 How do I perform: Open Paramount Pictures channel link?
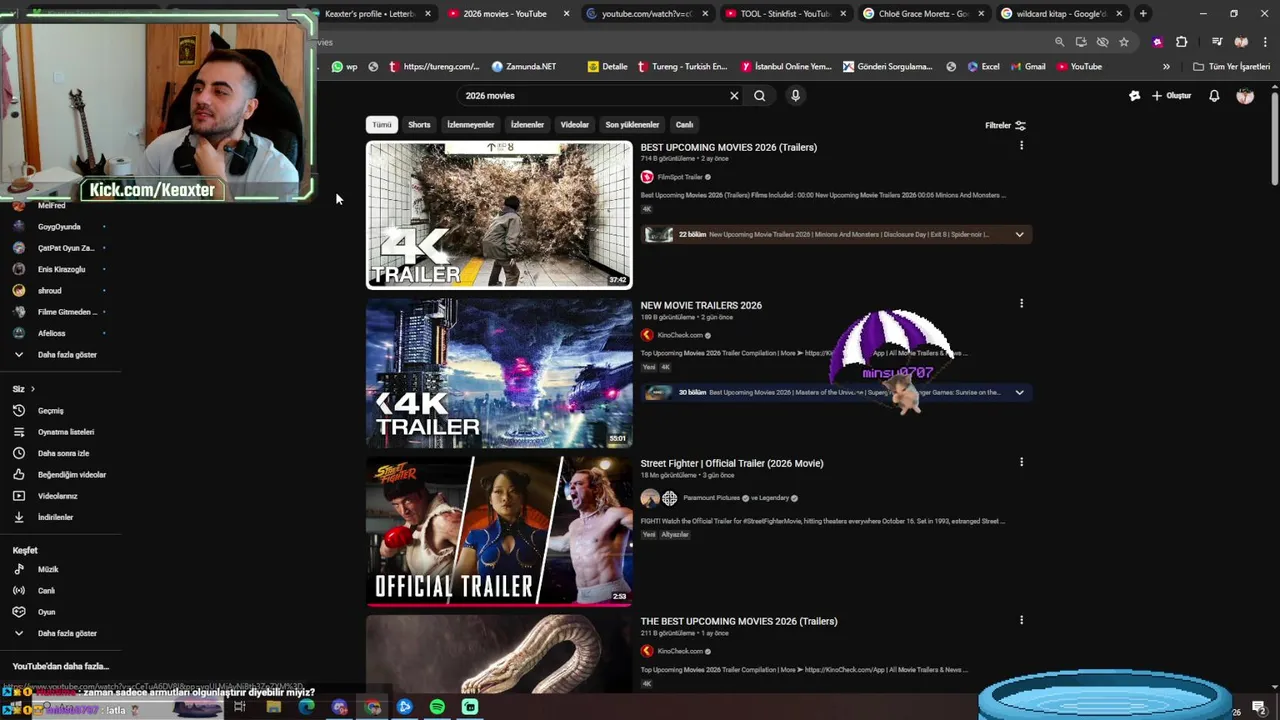pos(711,498)
